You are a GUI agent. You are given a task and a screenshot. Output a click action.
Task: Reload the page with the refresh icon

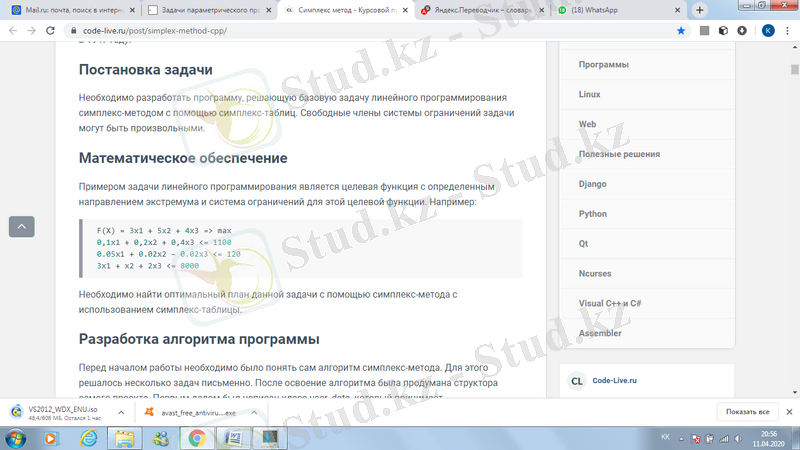[x=54, y=31]
